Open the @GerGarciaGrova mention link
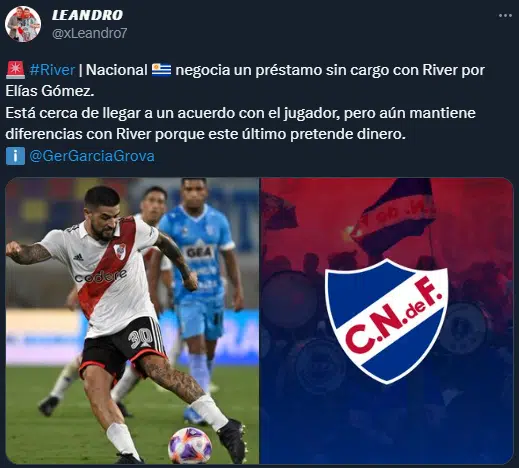The width and height of the screenshot is (519, 468). point(92,156)
